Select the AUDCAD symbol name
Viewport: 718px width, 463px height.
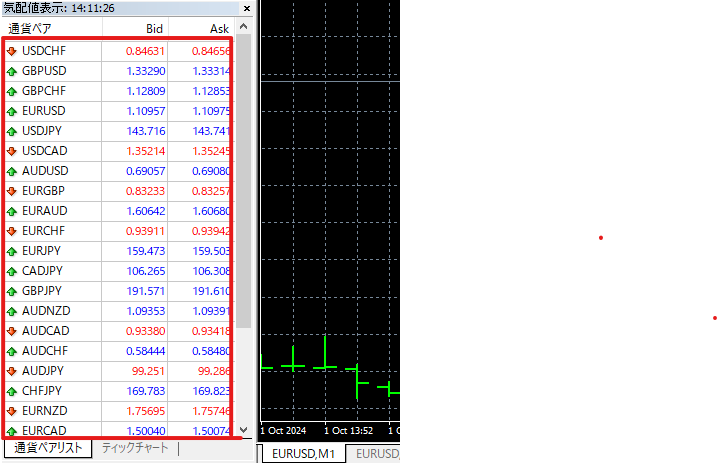(46, 331)
